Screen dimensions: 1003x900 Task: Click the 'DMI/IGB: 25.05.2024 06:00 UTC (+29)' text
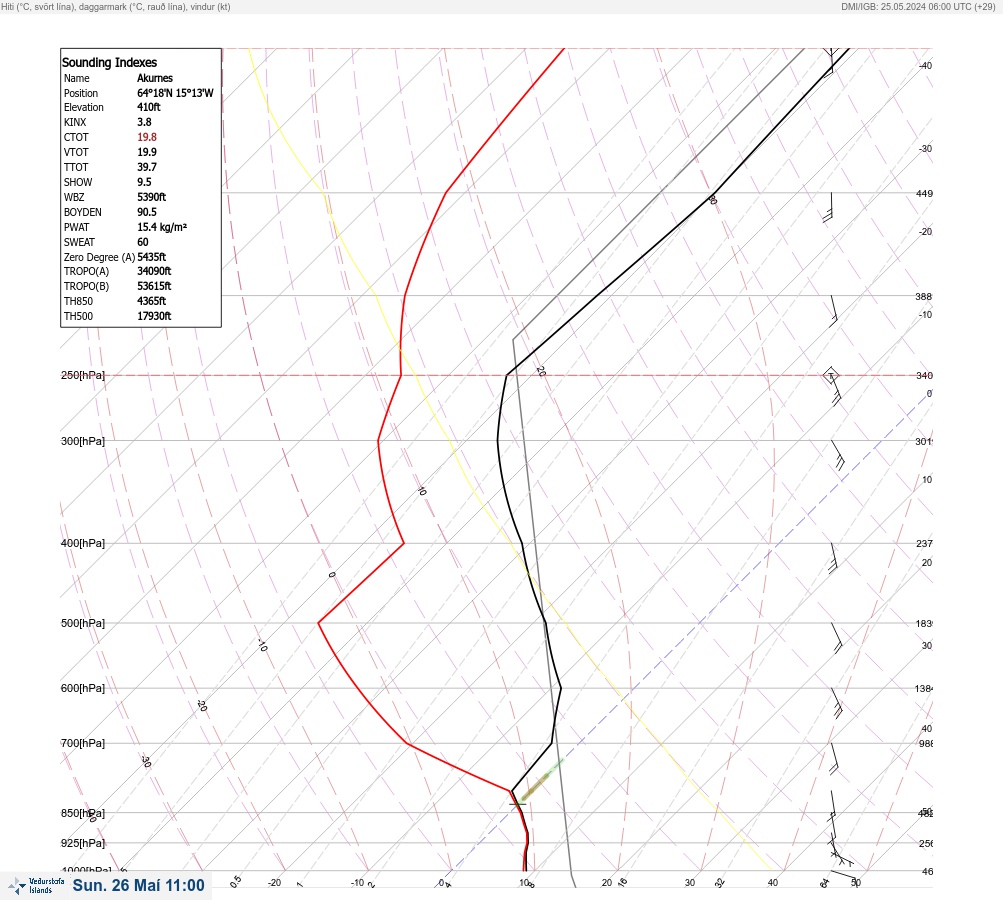[x=918, y=6]
